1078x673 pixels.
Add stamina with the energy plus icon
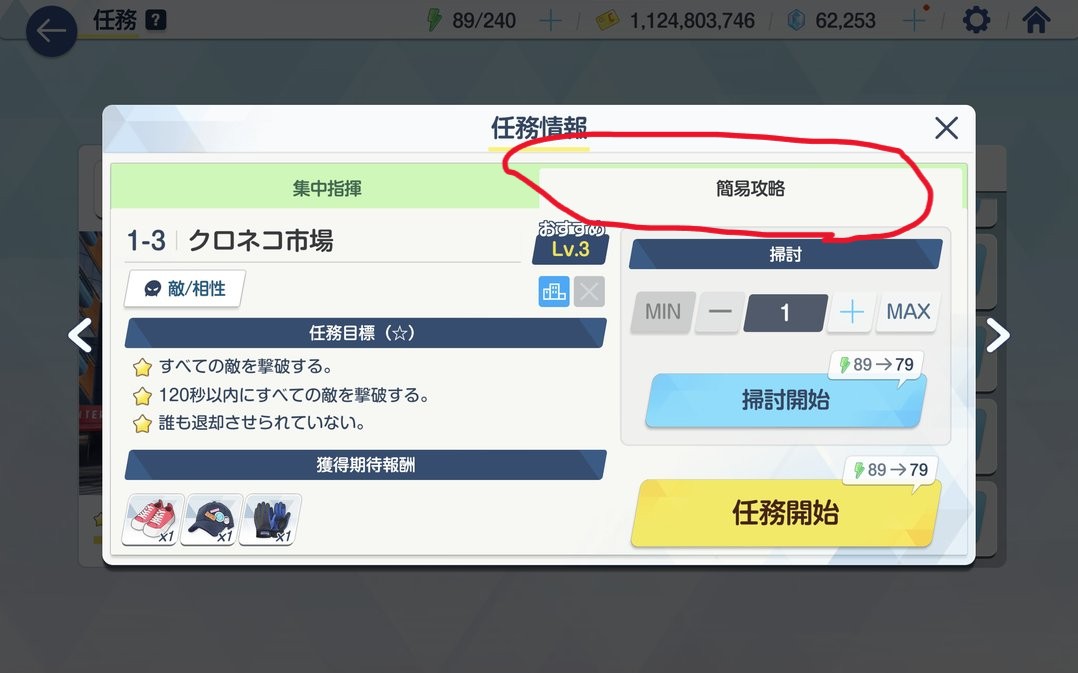click(550, 21)
